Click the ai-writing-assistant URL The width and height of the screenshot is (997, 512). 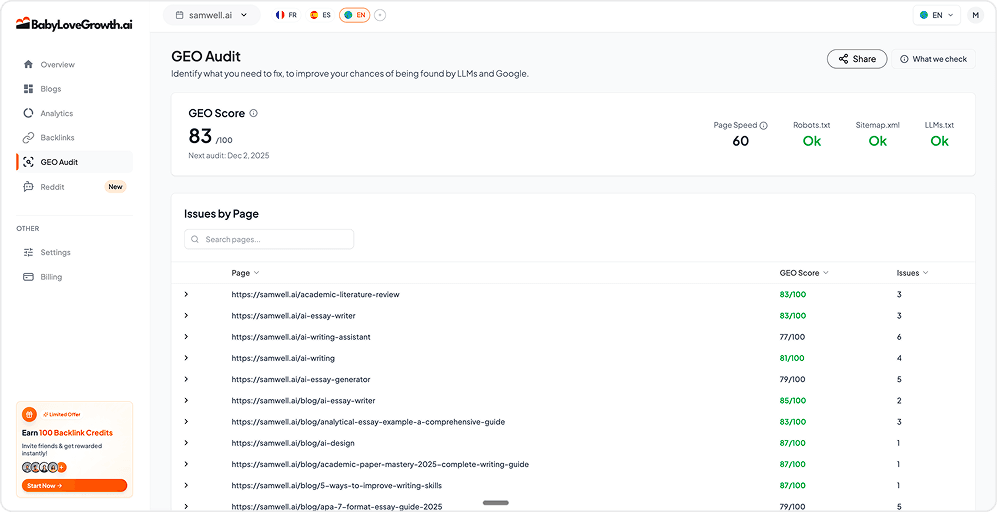click(x=301, y=337)
